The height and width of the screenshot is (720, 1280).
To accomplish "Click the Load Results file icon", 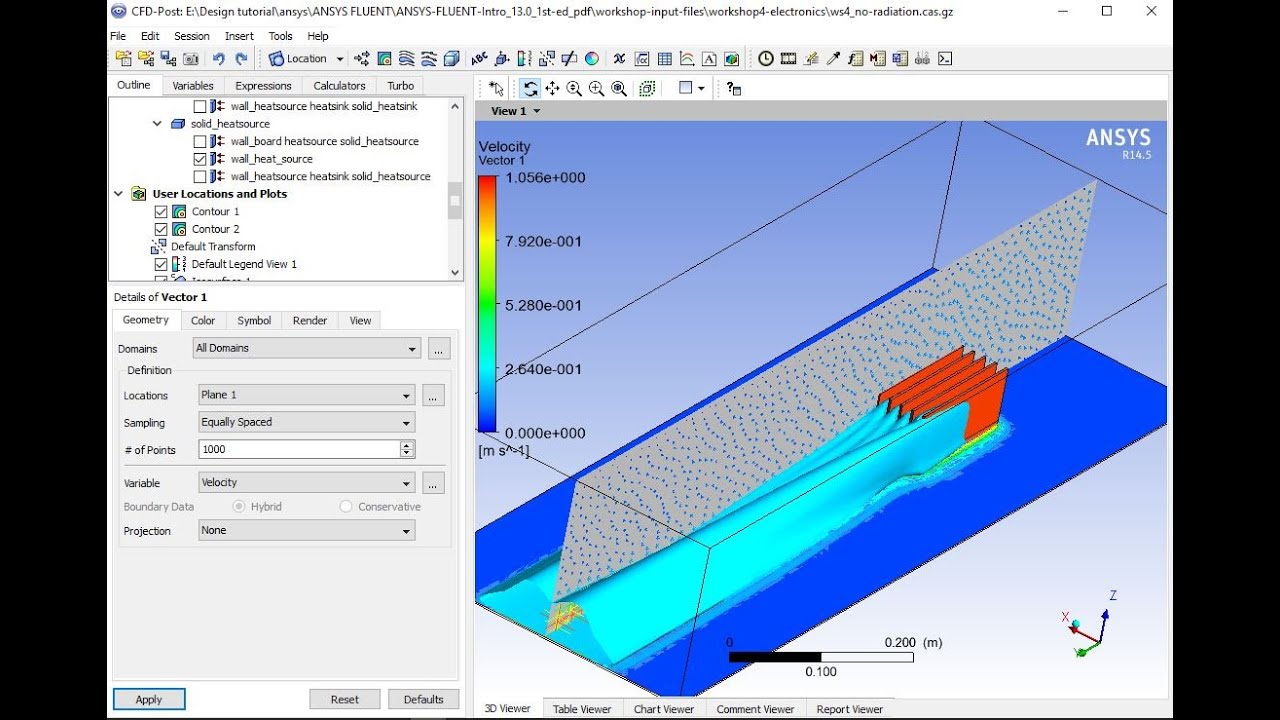I will [124, 59].
